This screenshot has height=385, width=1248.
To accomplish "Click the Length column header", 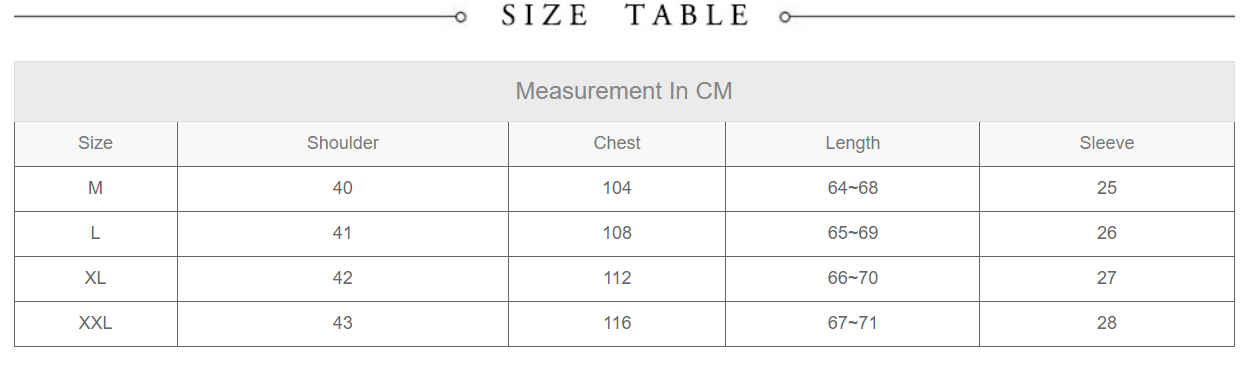I will click(853, 144).
